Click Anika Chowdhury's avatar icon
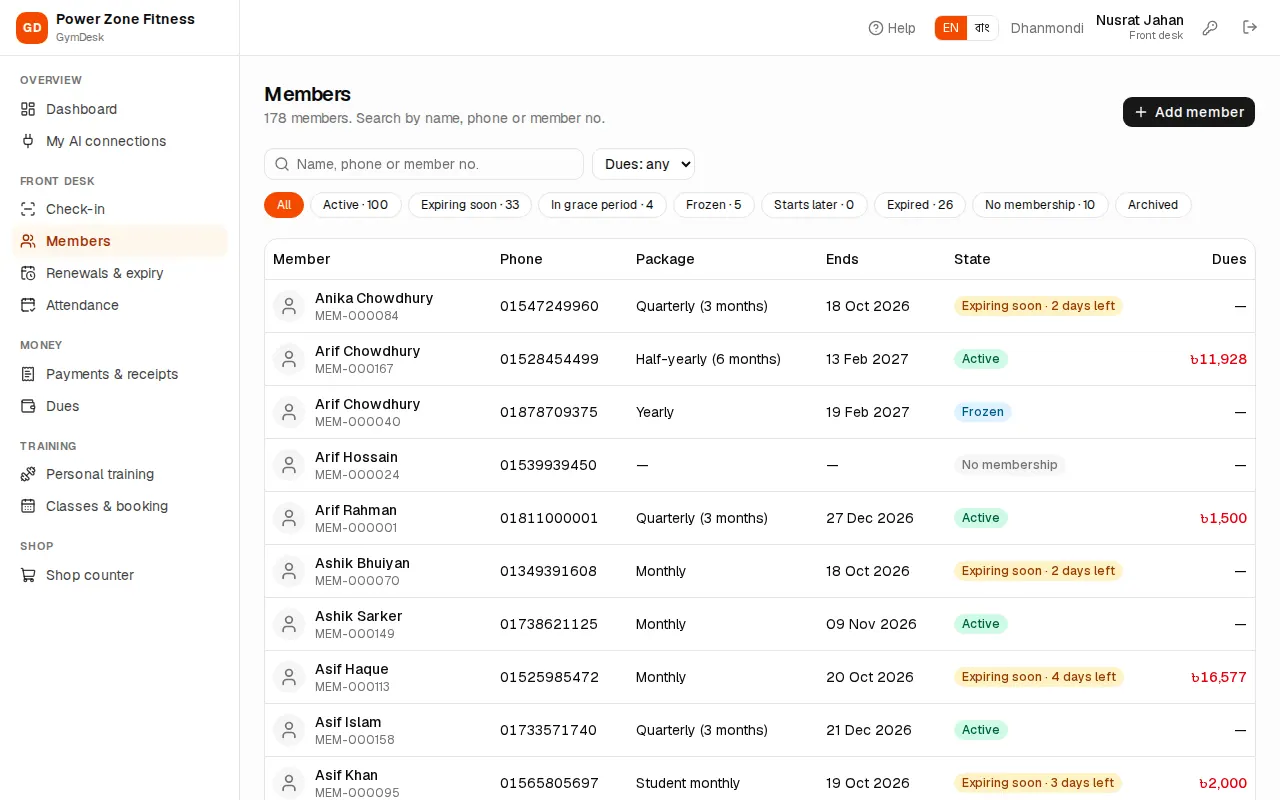The height and width of the screenshot is (800, 1280). coord(289,306)
